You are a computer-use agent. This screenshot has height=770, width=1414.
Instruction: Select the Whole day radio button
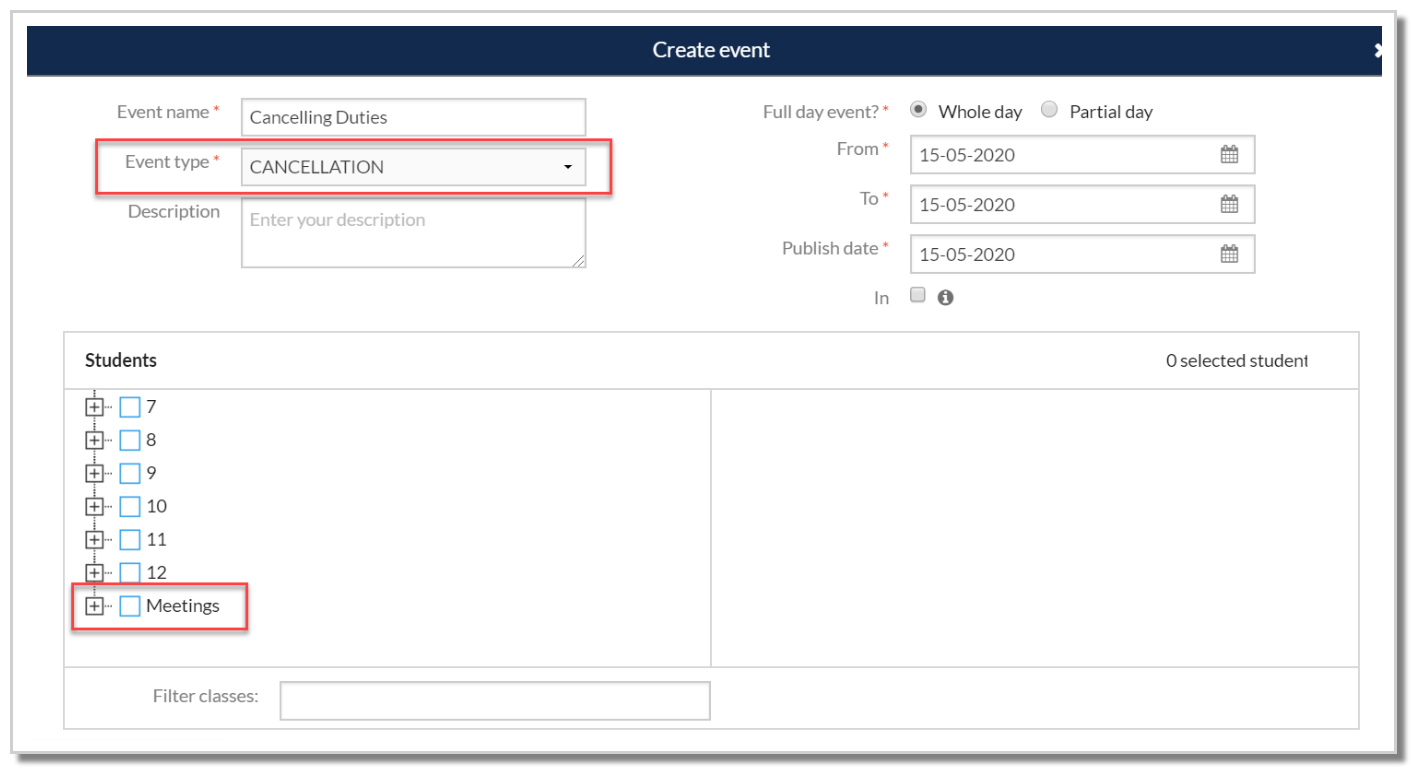coord(918,110)
